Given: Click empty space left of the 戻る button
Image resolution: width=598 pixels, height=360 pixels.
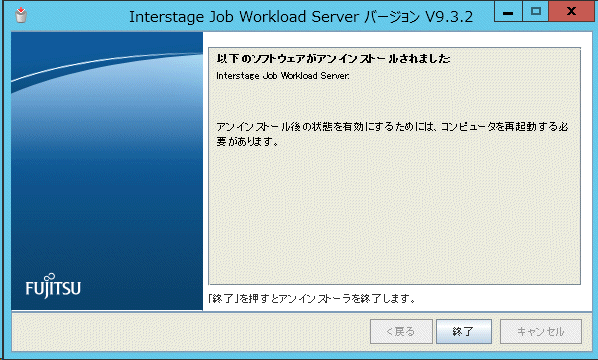Looking at the screenshot, I should point(191,331).
